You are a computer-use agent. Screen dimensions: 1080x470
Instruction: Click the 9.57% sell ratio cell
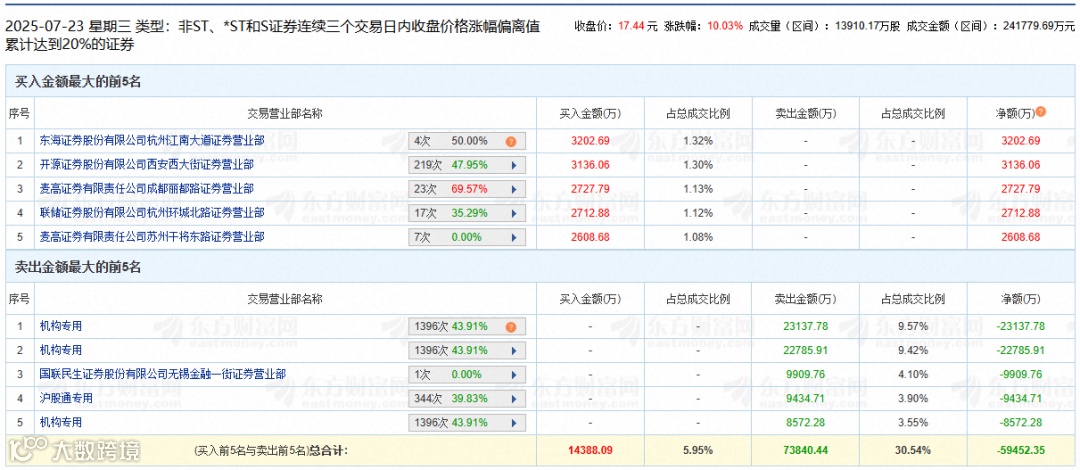coord(913,327)
